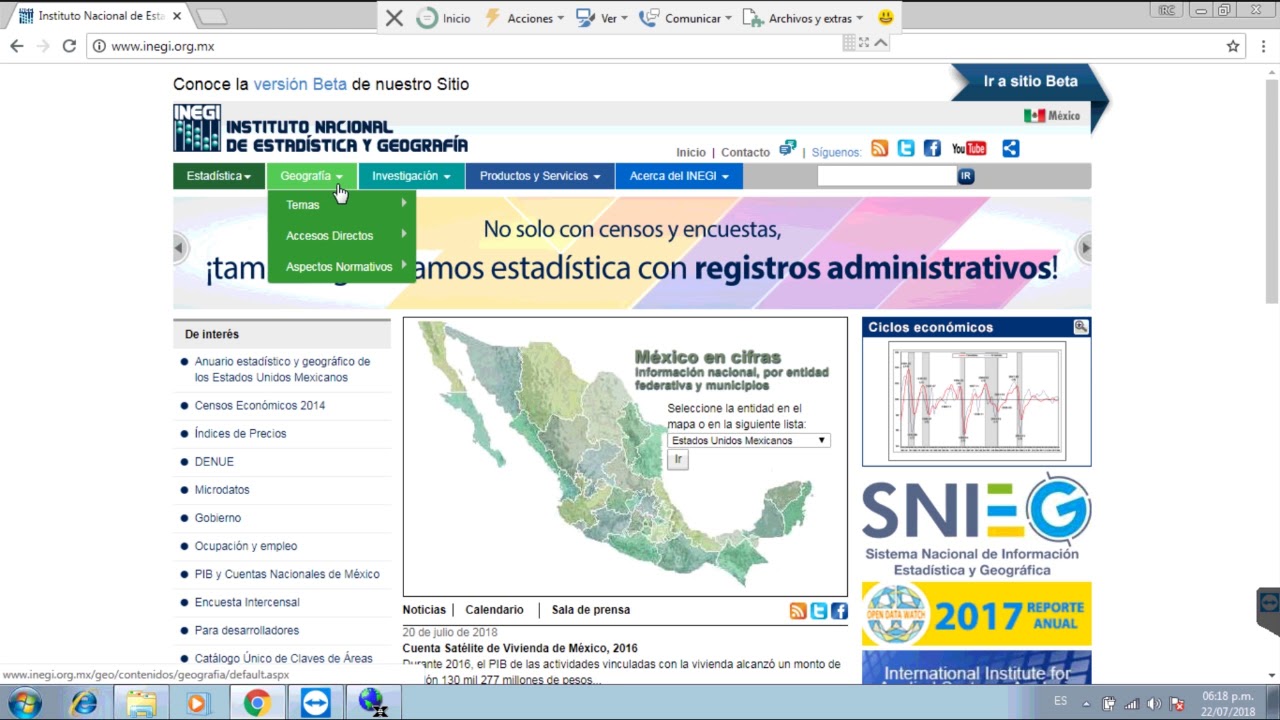Close the remote session toolbar X
Viewport: 1280px width, 720px height.
pos(394,18)
